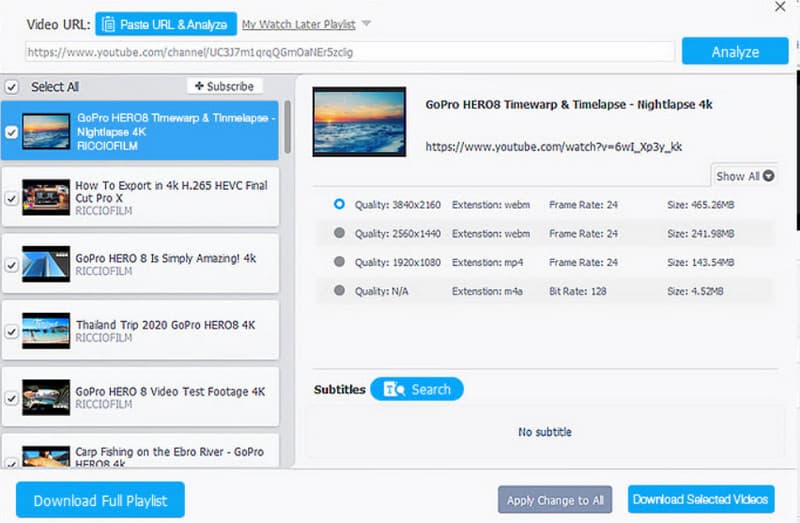This screenshot has height=523, width=800.
Task: Uncheck GoPro HERO 8 Video Test Footage
Action: 11,398
